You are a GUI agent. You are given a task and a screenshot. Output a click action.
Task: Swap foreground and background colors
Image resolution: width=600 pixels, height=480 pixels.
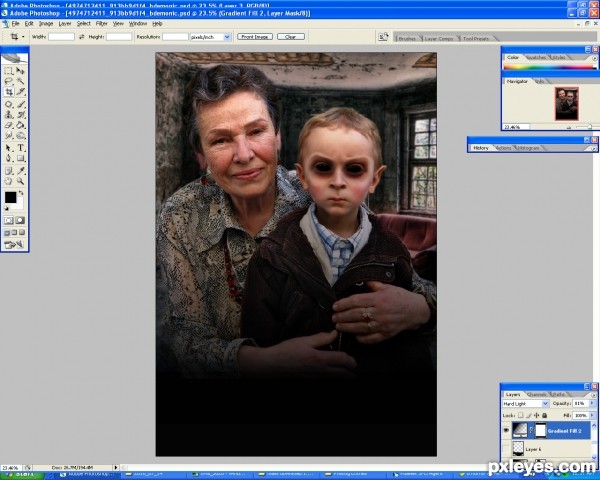[21, 193]
